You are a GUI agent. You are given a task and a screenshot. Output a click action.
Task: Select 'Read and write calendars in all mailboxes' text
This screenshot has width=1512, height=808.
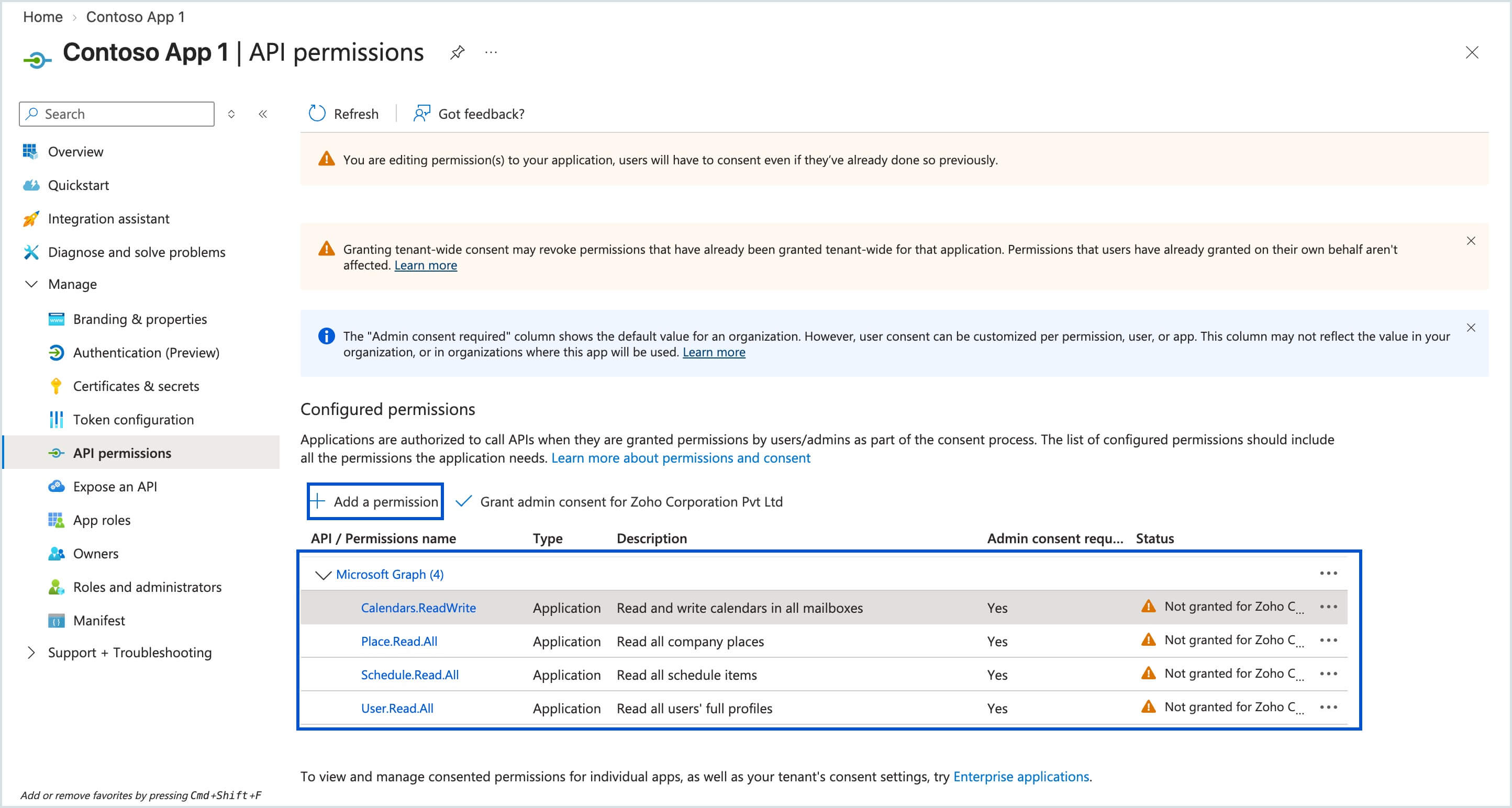[x=740, y=608]
